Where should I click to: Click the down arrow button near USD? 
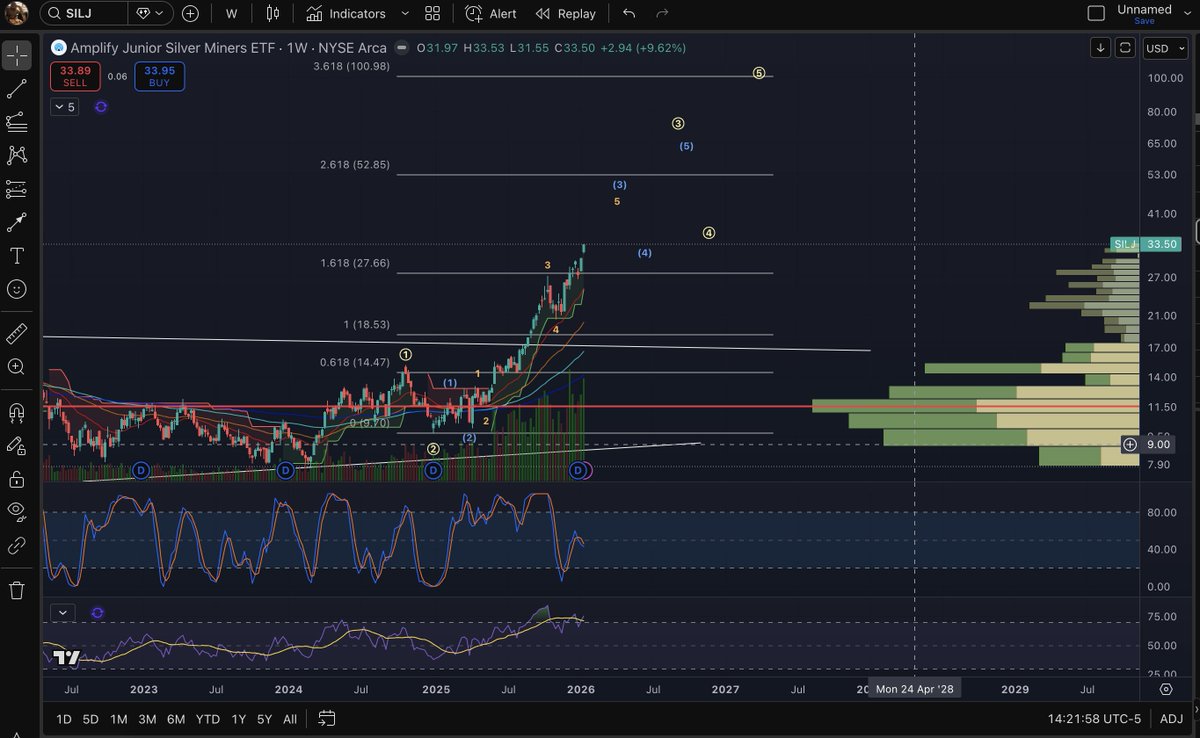pos(1101,48)
